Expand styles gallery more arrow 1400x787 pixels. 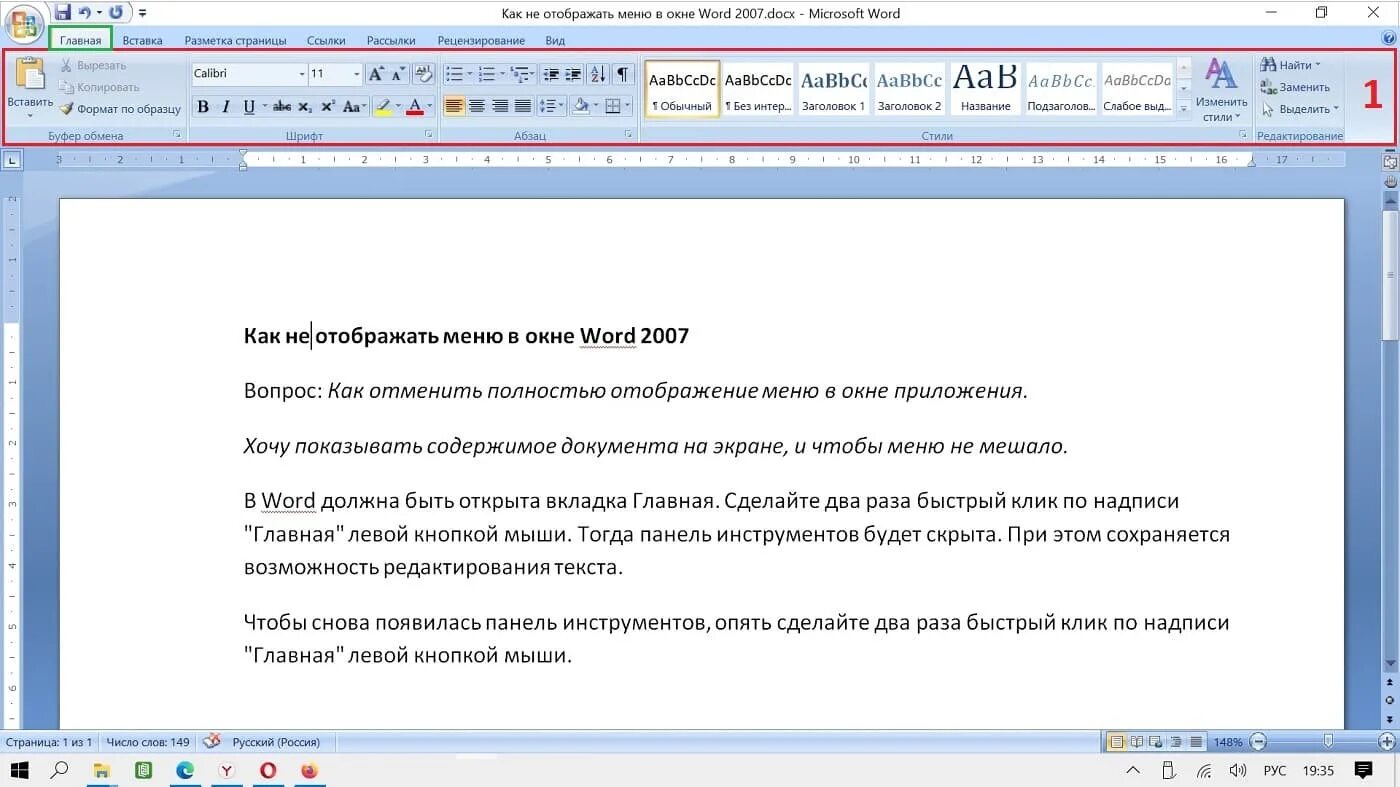pyautogui.click(x=1184, y=108)
